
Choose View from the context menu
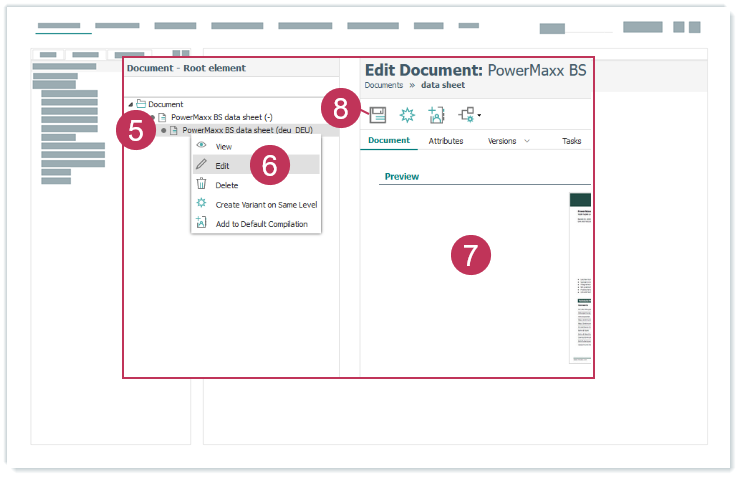[x=224, y=146]
